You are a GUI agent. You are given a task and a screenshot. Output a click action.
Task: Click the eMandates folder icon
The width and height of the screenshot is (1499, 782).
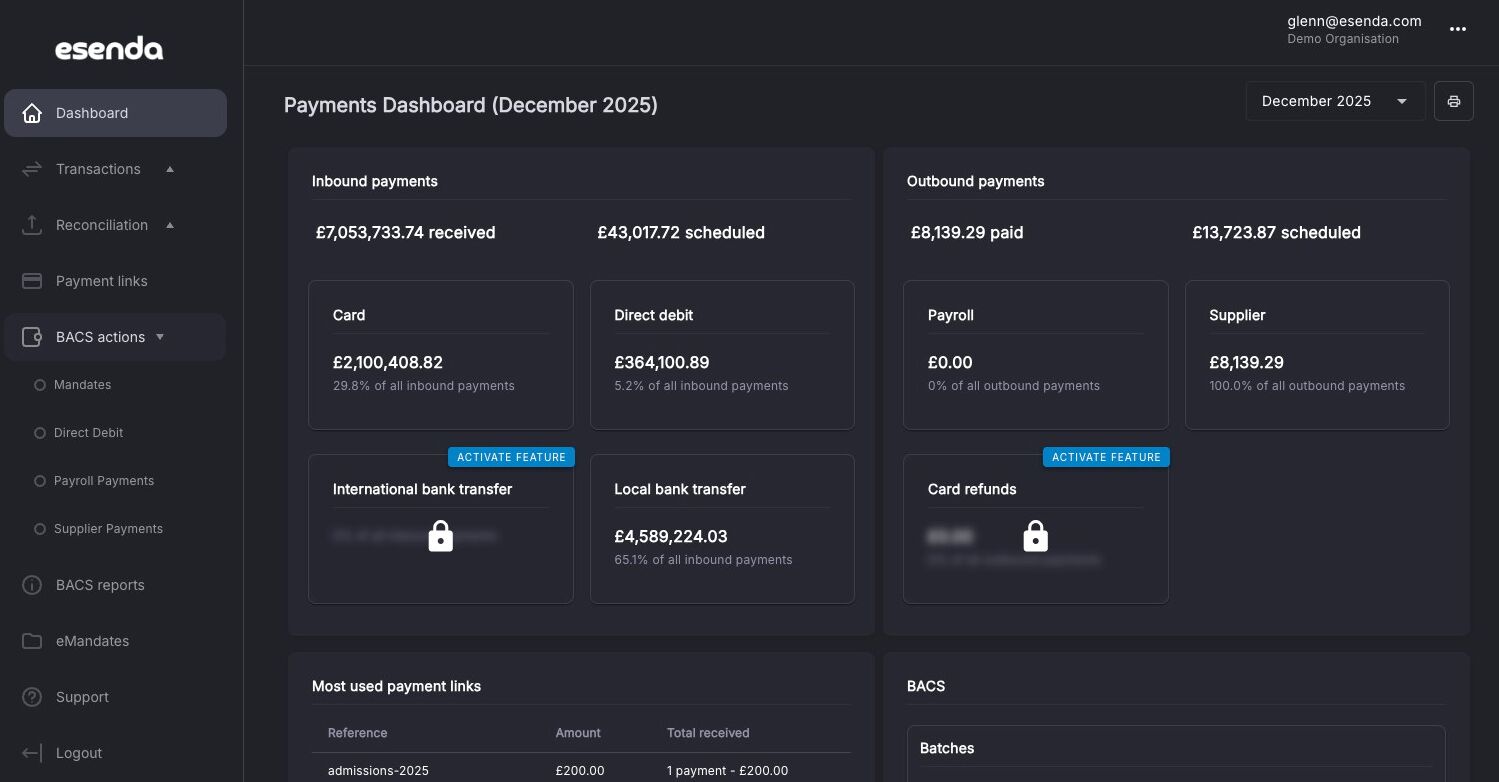(32, 641)
